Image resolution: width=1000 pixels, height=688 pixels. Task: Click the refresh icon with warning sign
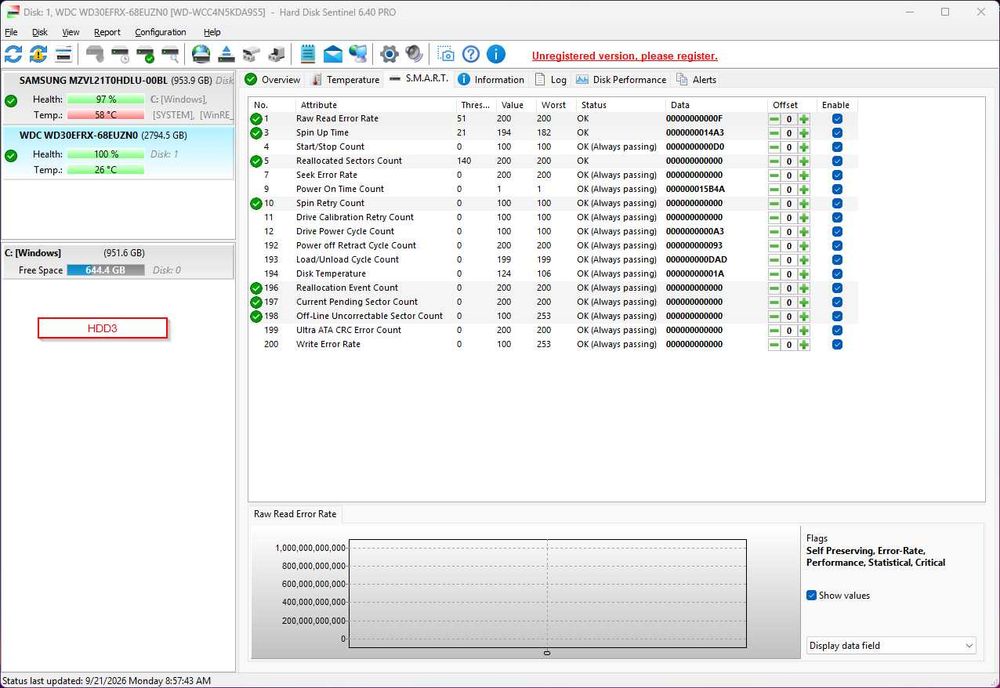(x=38, y=54)
